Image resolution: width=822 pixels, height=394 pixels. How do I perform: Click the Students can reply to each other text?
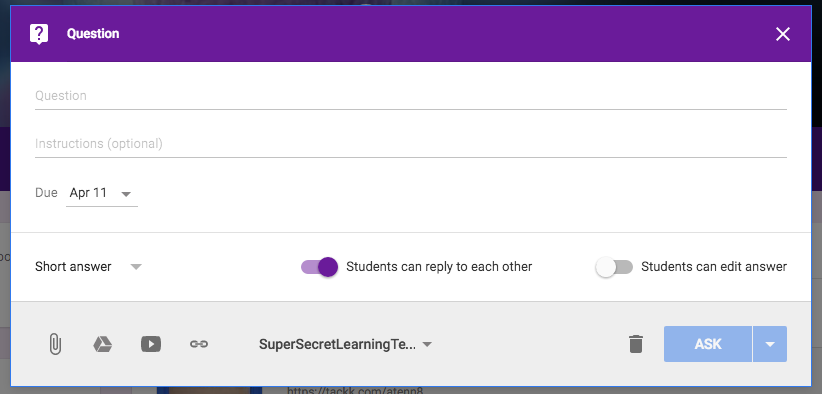tap(439, 267)
